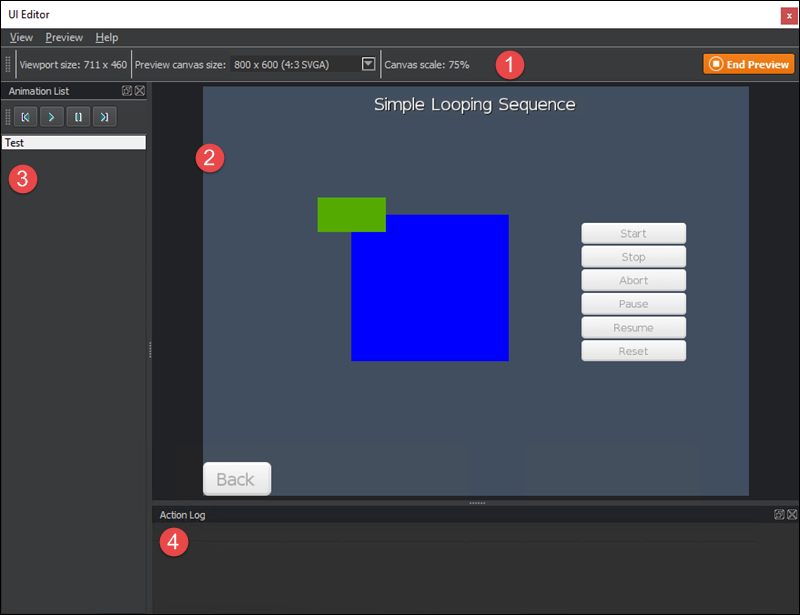
Task: Click the Pause button on the canvas
Action: coord(633,303)
